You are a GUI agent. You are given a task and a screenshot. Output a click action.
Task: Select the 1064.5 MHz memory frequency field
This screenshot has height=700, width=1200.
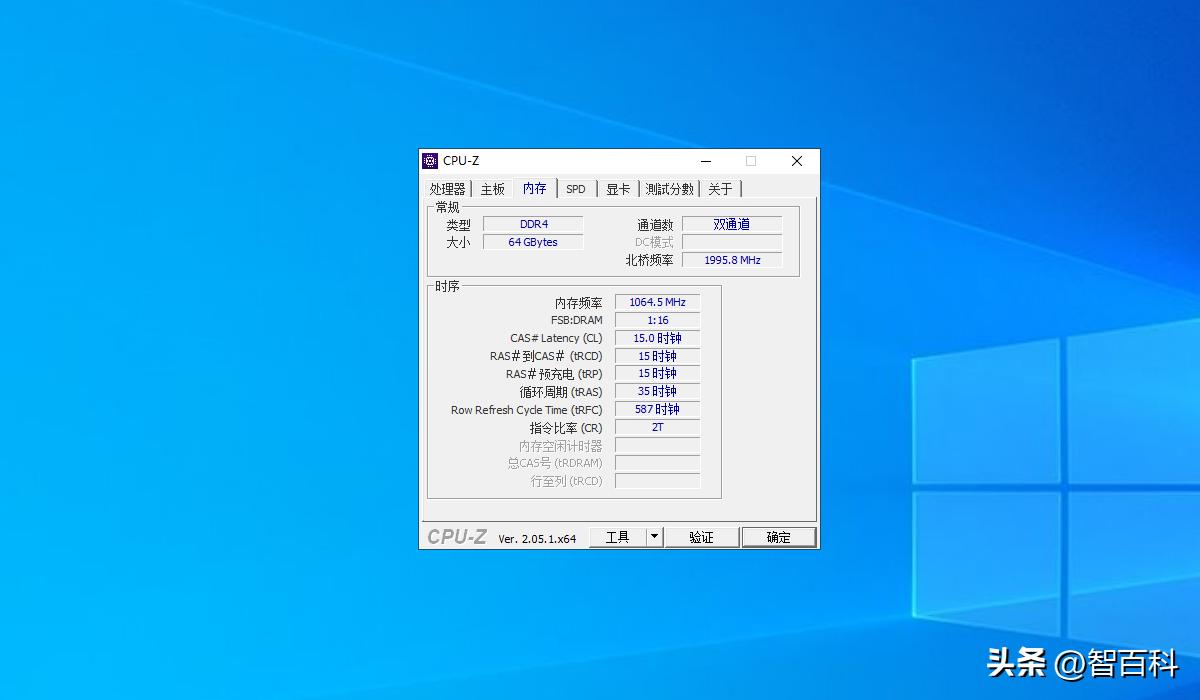[656, 301]
